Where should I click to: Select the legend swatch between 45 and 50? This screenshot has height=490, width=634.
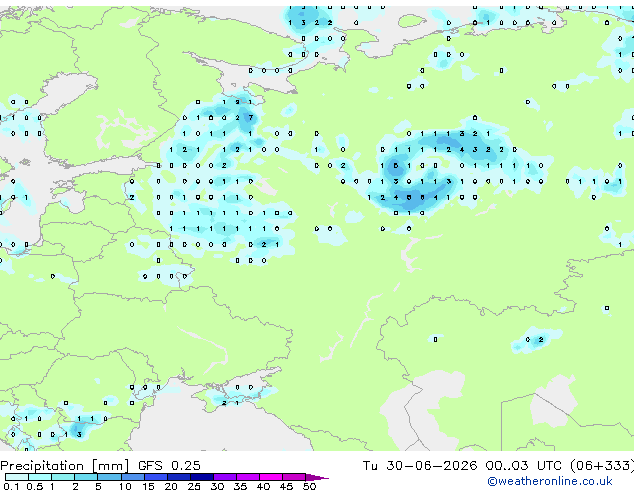[294, 477]
